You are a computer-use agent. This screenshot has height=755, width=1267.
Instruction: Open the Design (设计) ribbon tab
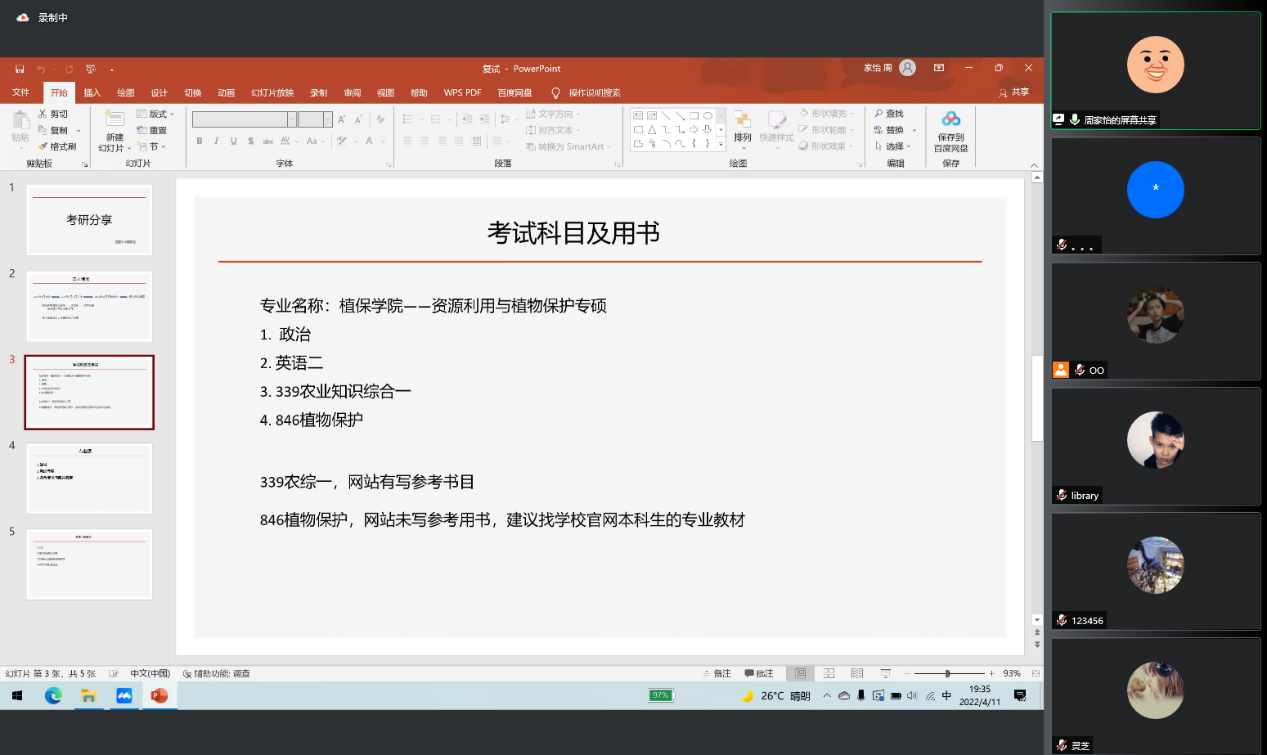(x=159, y=93)
